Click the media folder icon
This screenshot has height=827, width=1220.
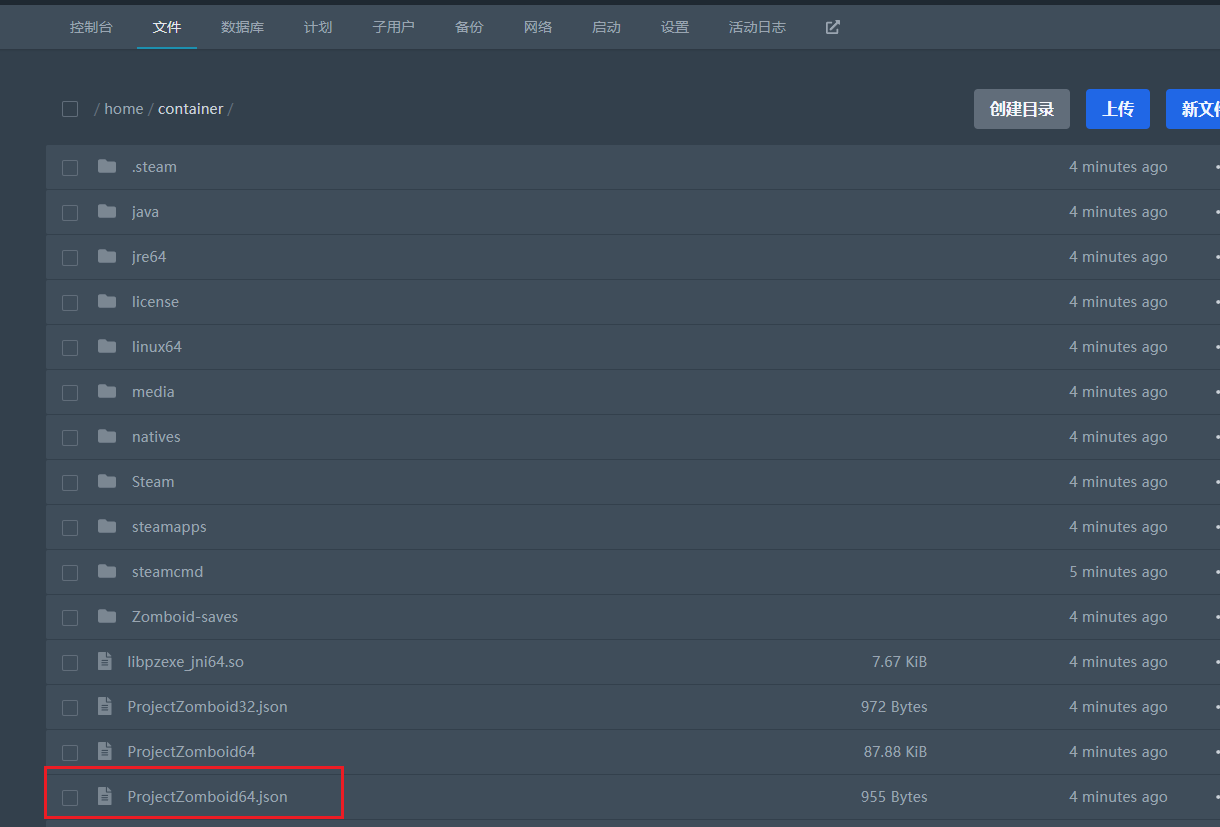point(107,392)
